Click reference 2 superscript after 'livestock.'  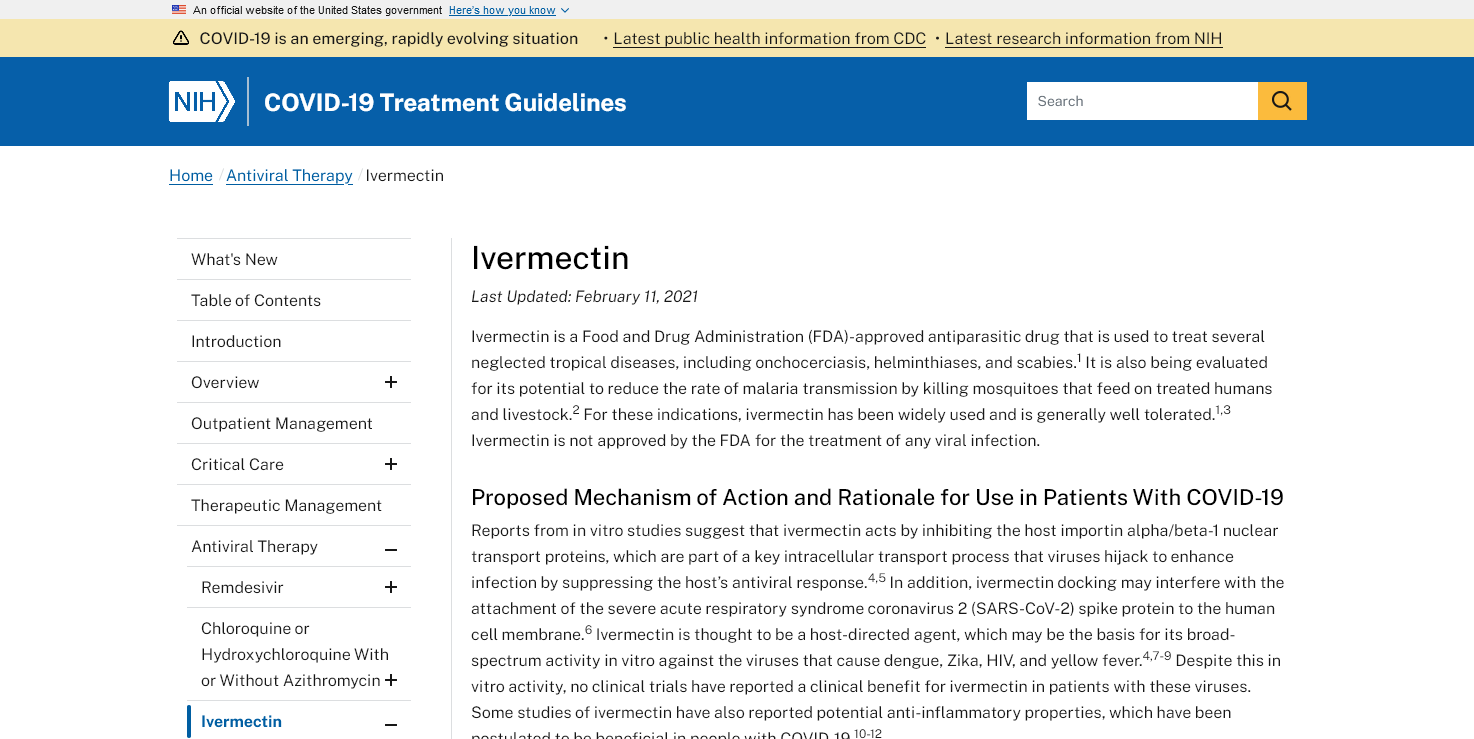click(576, 410)
